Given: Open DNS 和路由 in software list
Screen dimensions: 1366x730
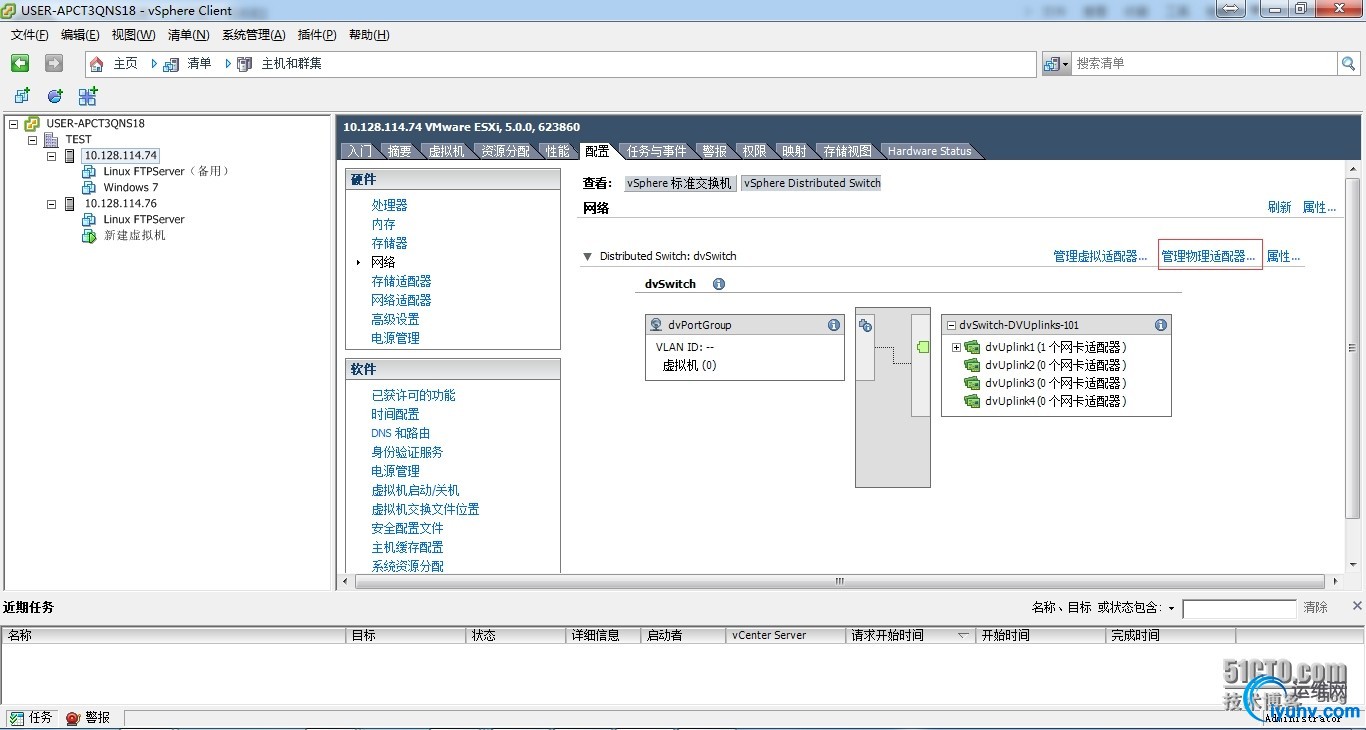Looking at the screenshot, I should click(x=400, y=433).
